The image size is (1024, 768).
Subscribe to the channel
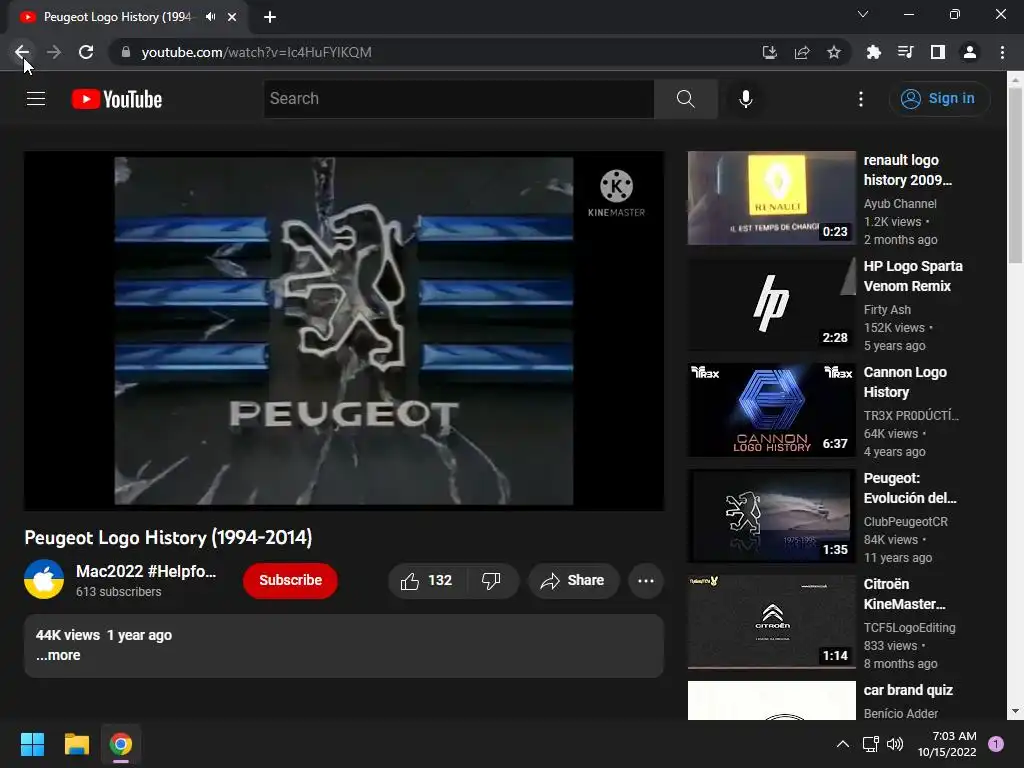(x=291, y=580)
